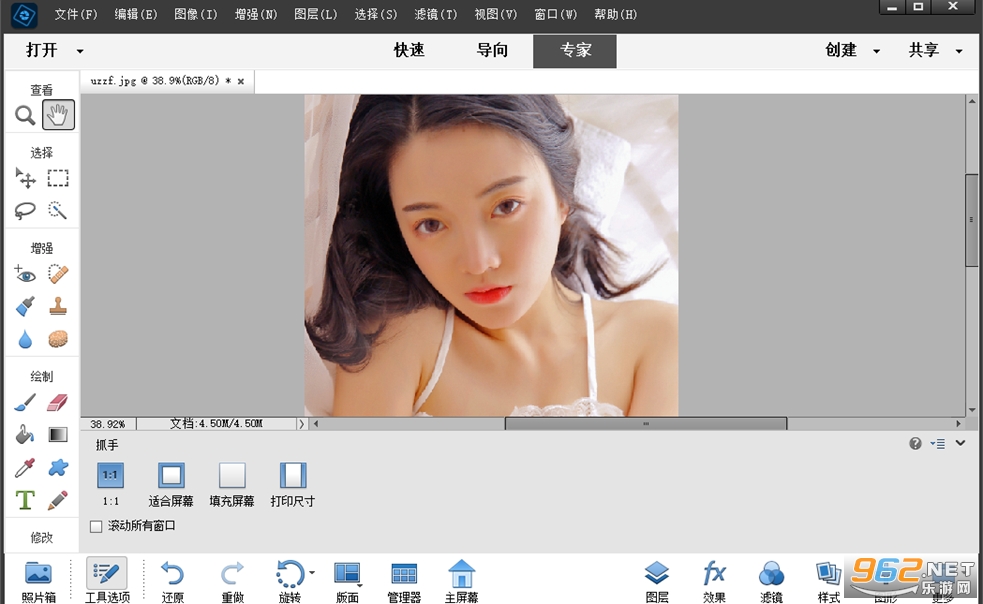Open the Photo Bin (照片箱)

(38, 581)
